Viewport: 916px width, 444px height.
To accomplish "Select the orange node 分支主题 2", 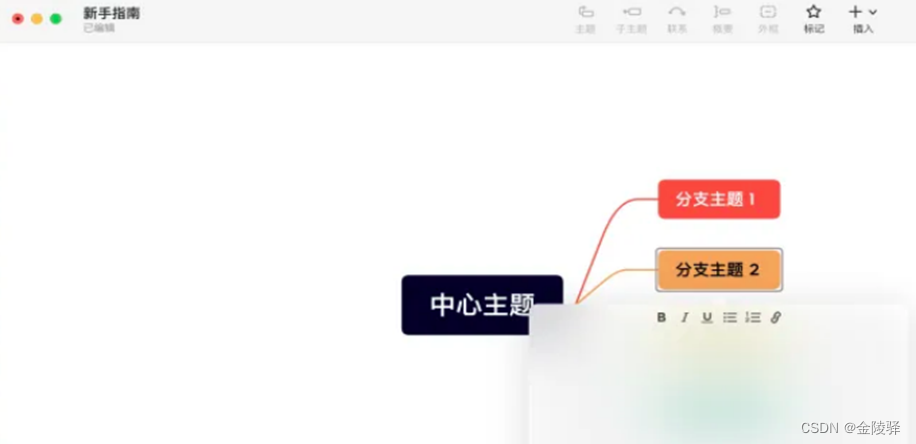I will (719, 270).
